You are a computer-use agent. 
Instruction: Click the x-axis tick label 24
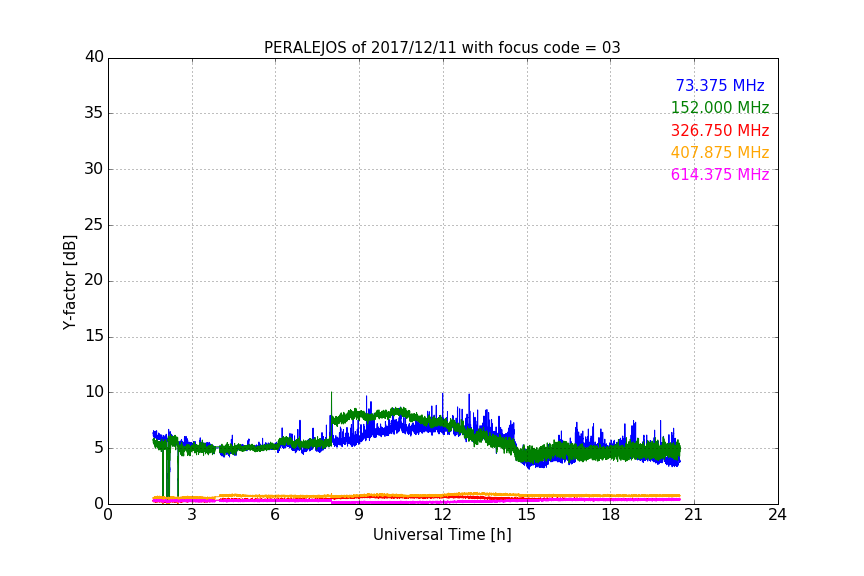[x=777, y=515]
